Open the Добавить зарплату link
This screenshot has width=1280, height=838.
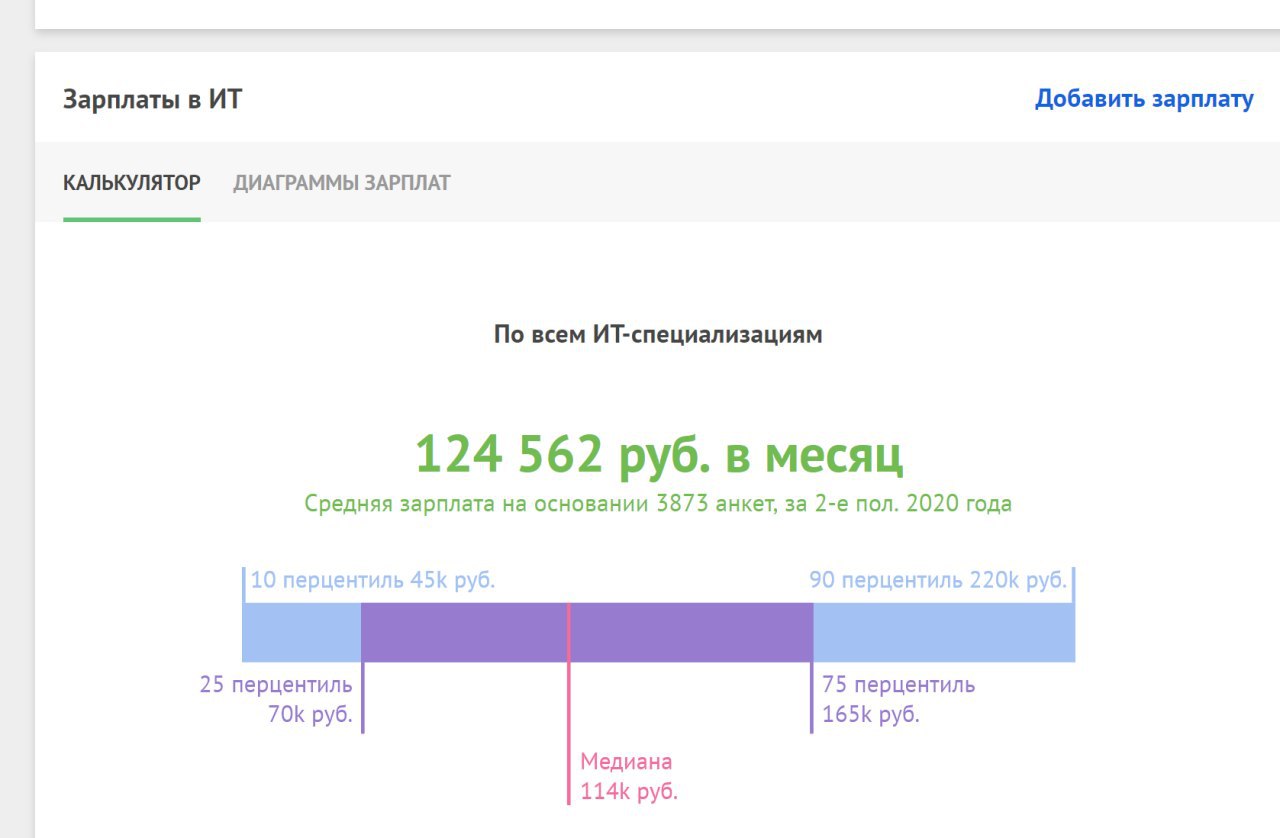point(1144,99)
